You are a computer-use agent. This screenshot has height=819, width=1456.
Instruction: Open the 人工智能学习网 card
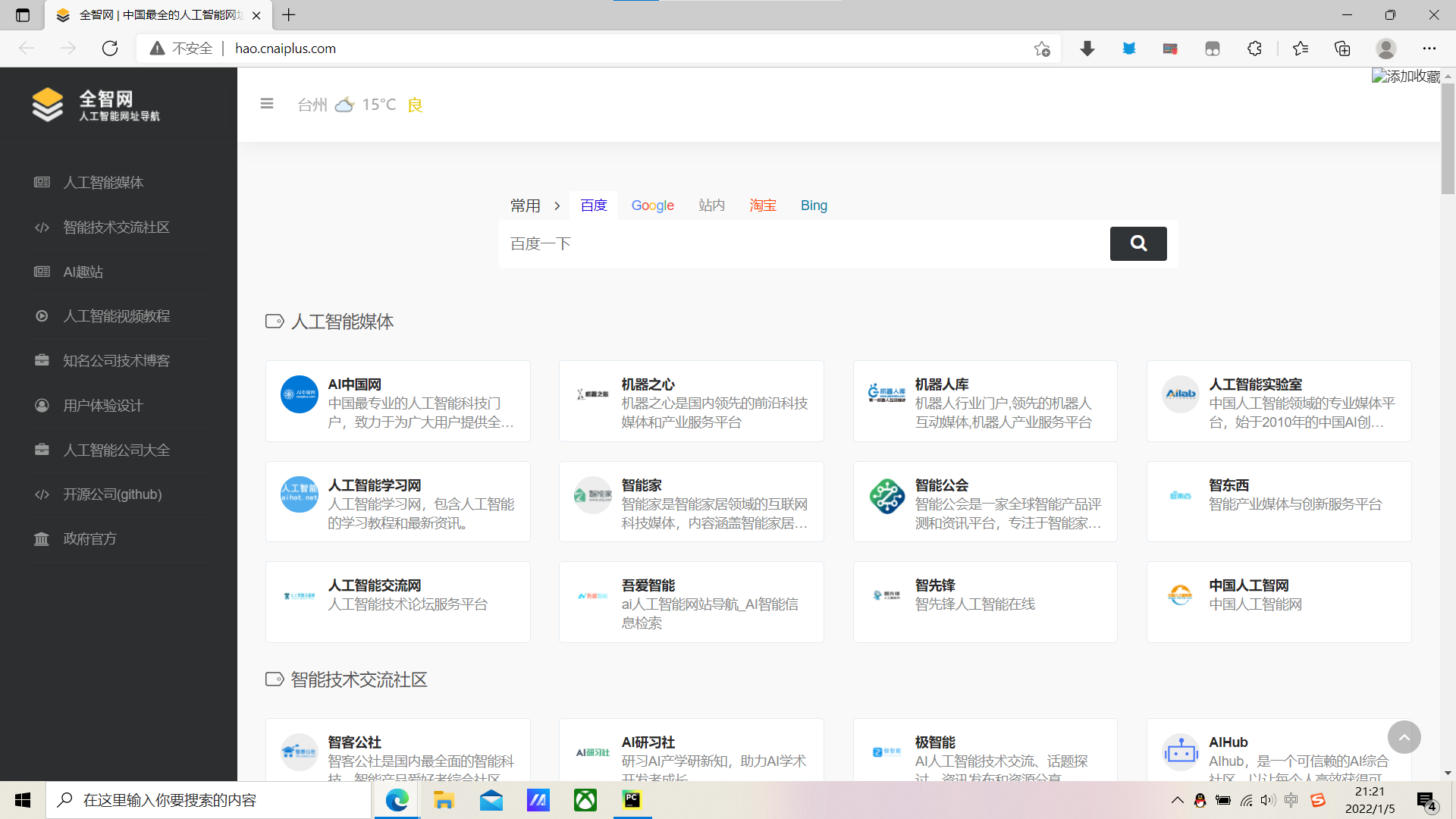click(x=398, y=502)
